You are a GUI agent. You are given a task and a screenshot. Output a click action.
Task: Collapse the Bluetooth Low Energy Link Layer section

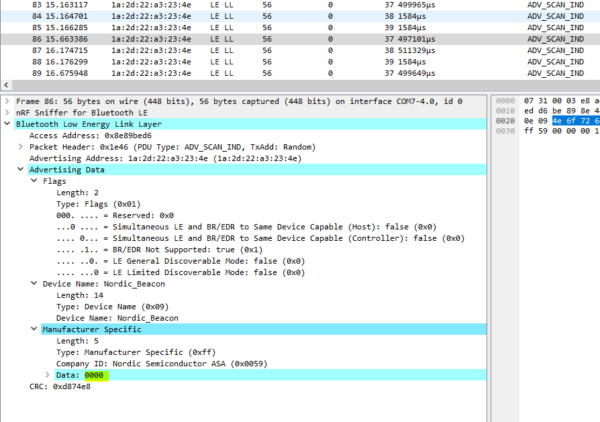click(x=8, y=124)
